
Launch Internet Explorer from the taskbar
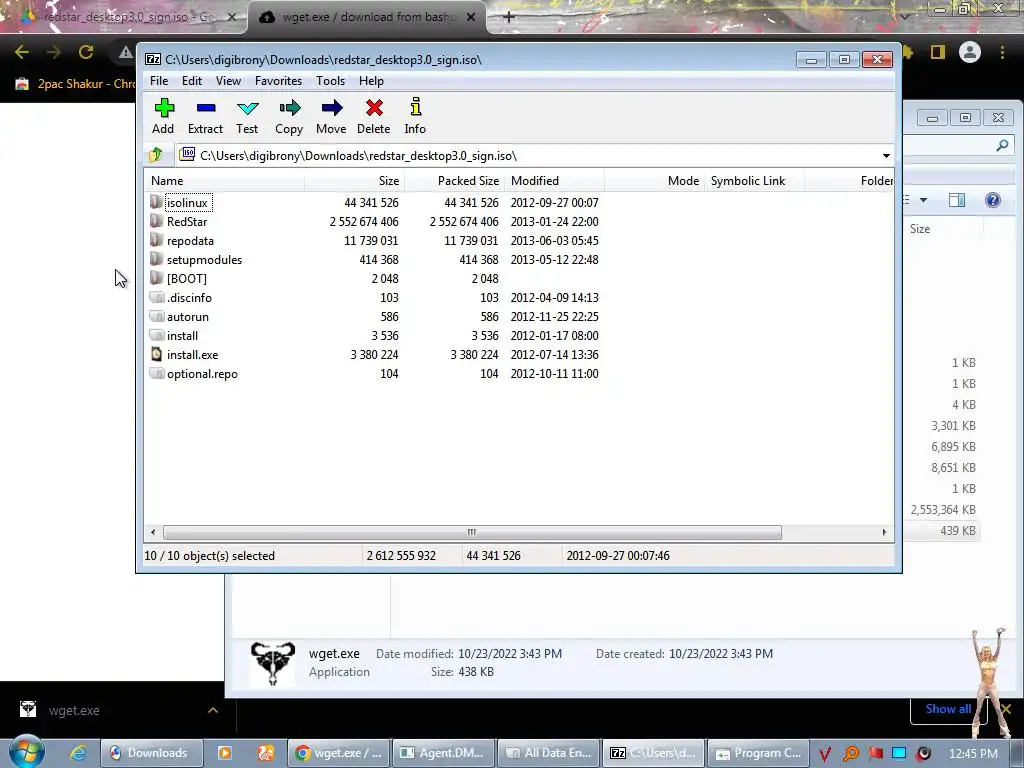click(78, 753)
